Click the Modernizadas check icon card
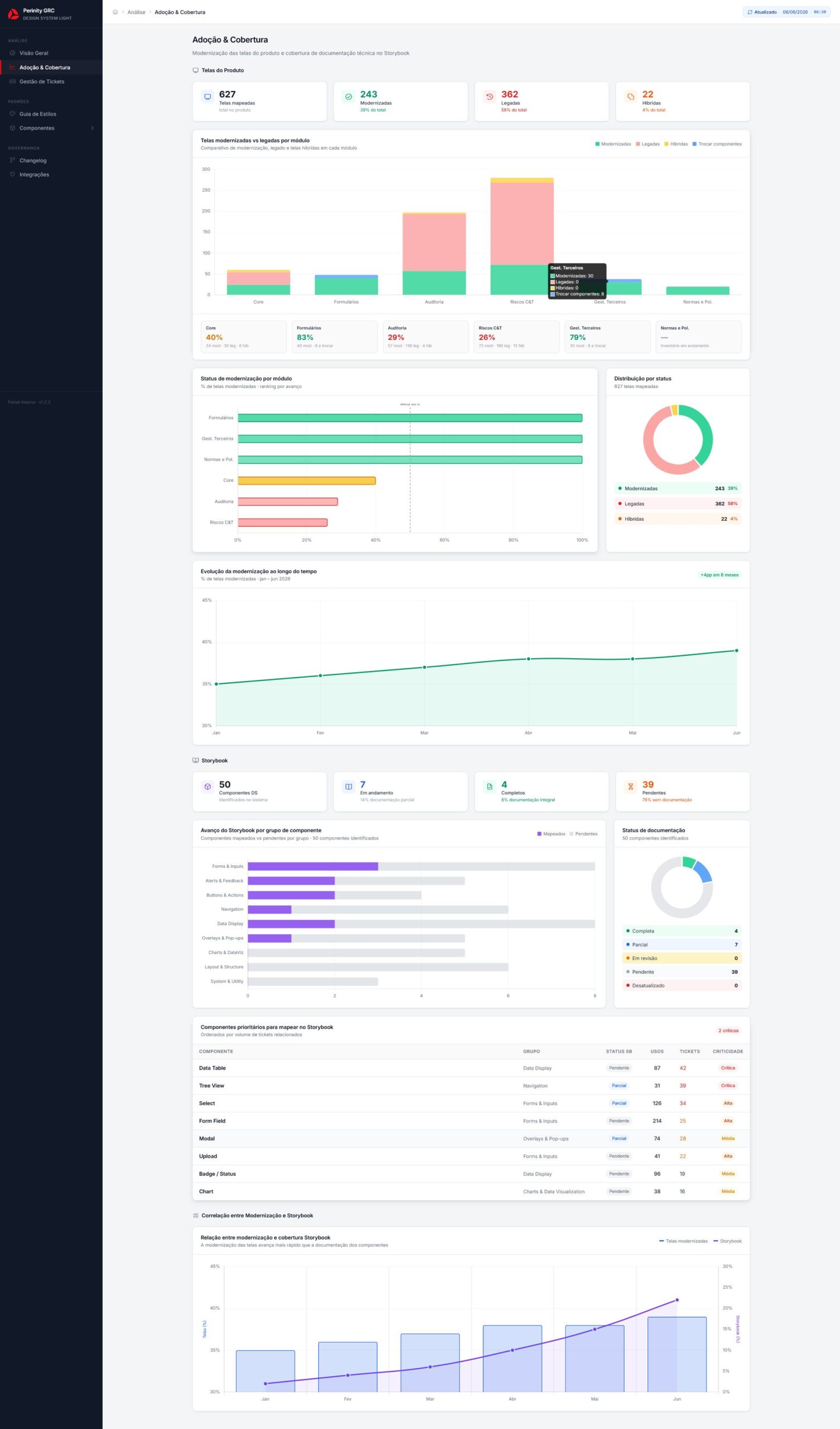The image size is (840, 1429). point(349,97)
